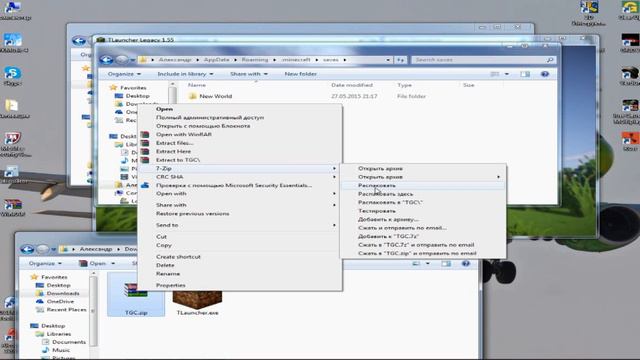The width and height of the screenshot is (640, 360).
Task: Open Properties from the context menu
Action: tap(171, 285)
